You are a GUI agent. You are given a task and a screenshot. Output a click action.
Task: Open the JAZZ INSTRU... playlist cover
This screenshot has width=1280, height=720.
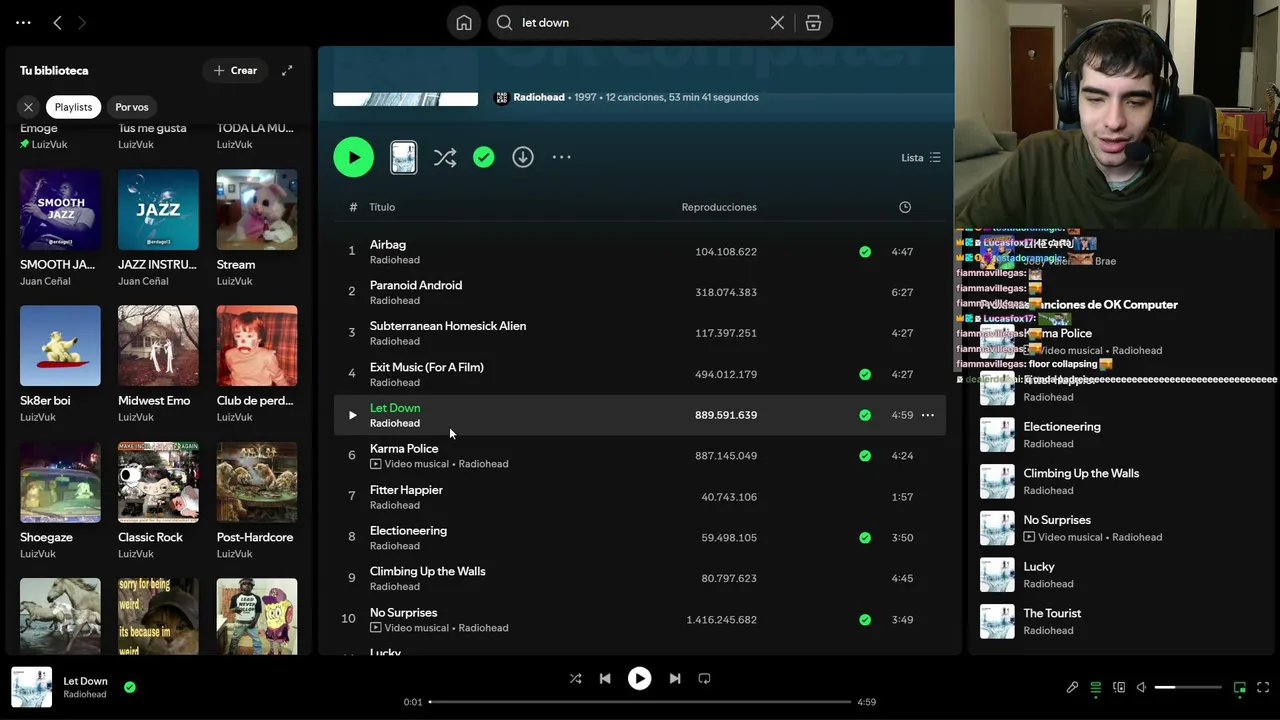[x=158, y=209]
